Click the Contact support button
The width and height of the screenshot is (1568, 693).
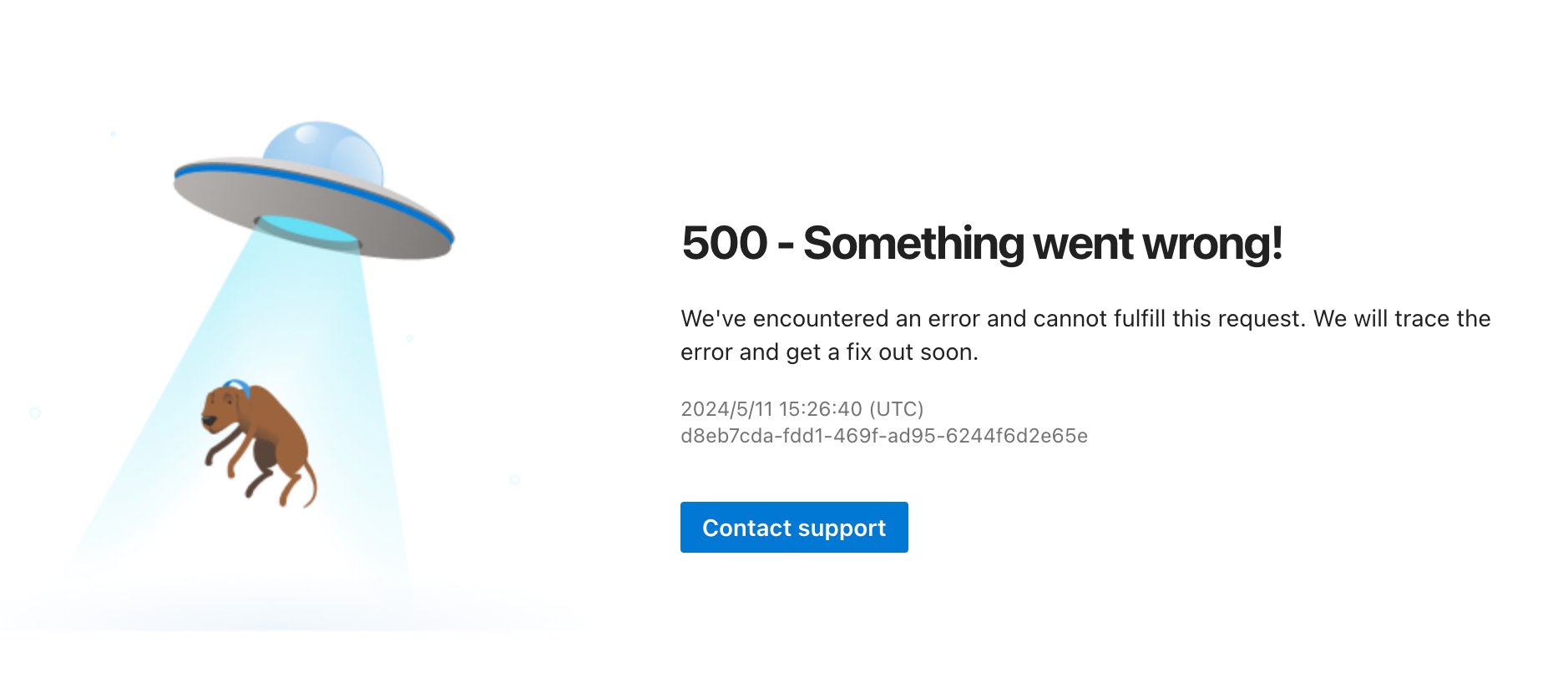(794, 527)
